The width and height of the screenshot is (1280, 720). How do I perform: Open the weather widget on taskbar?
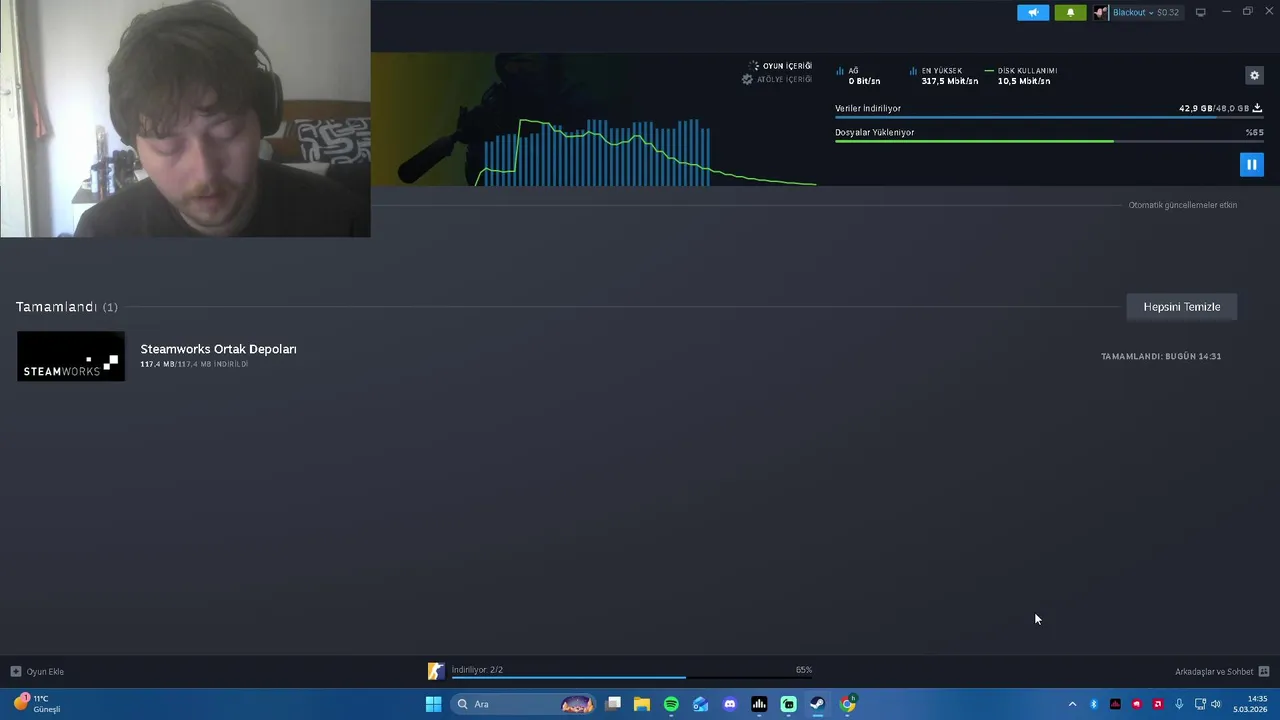pos(37,704)
